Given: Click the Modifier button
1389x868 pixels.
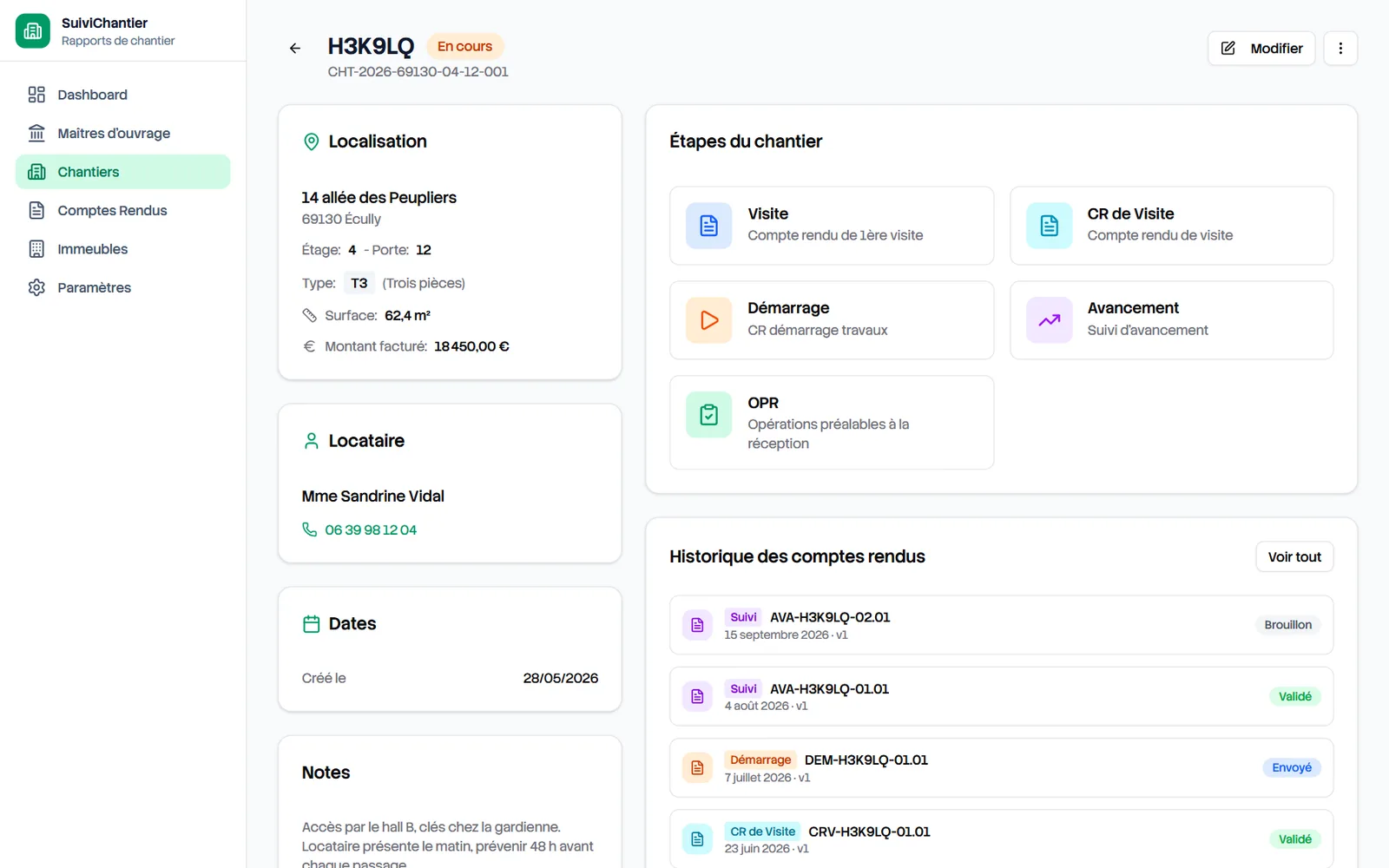Looking at the screenshot, I should [x=1261, y=49].
